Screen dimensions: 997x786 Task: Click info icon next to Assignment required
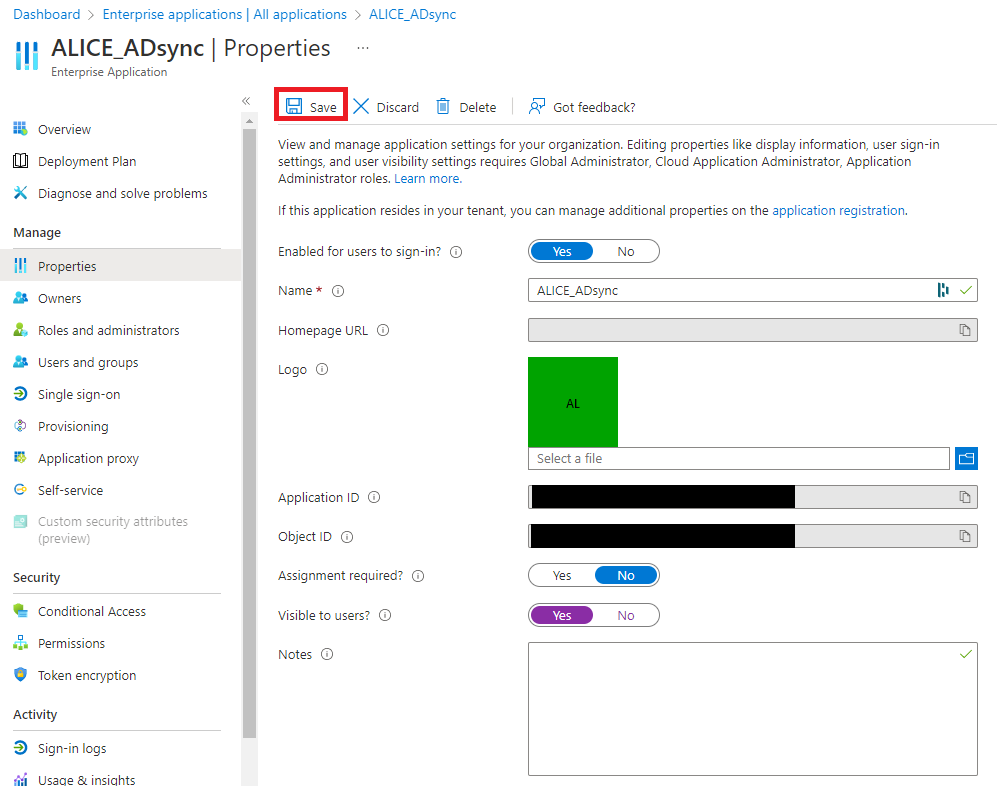tap(418, 576)
